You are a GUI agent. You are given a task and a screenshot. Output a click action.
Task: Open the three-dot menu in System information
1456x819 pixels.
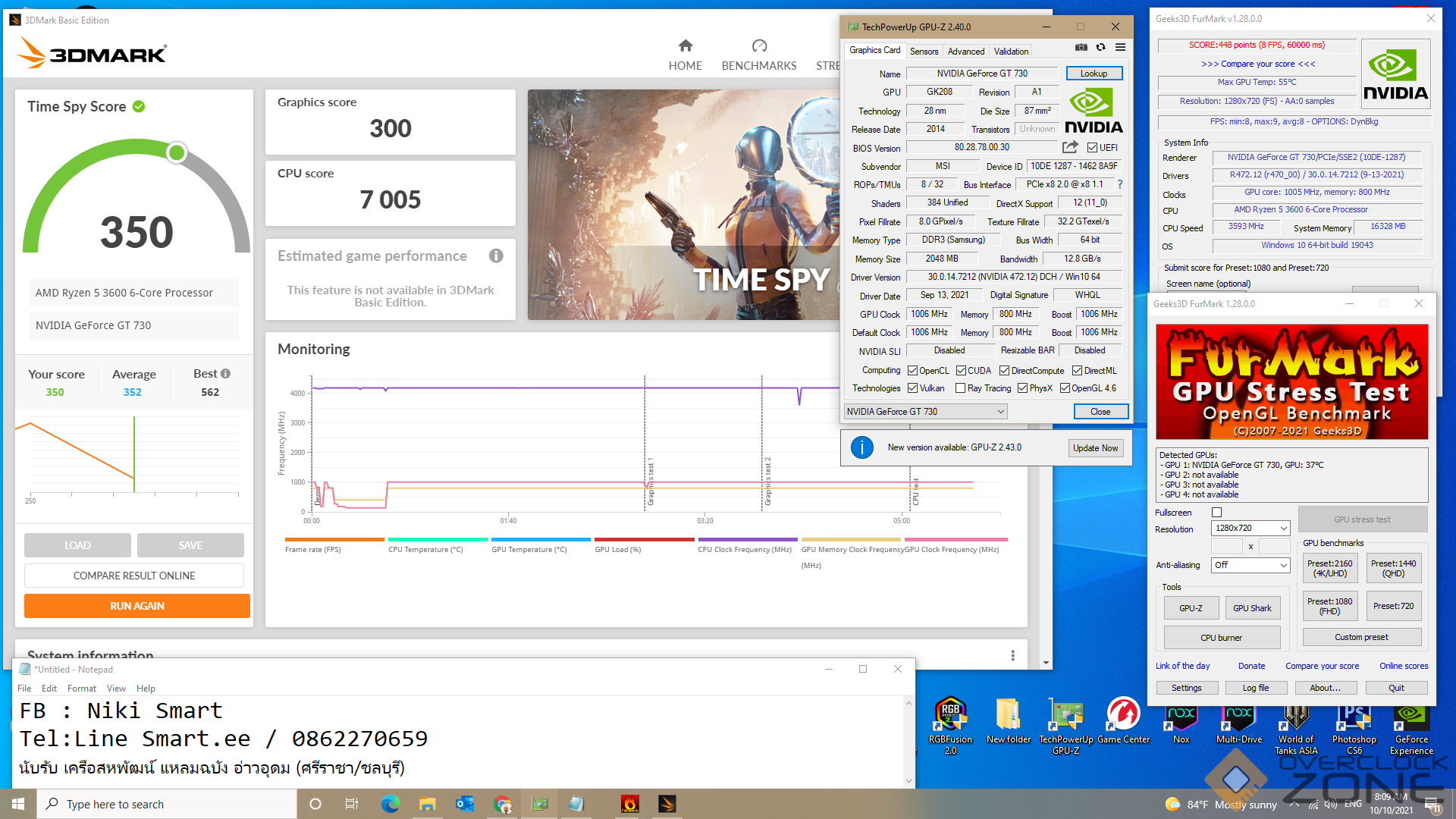1012,655
